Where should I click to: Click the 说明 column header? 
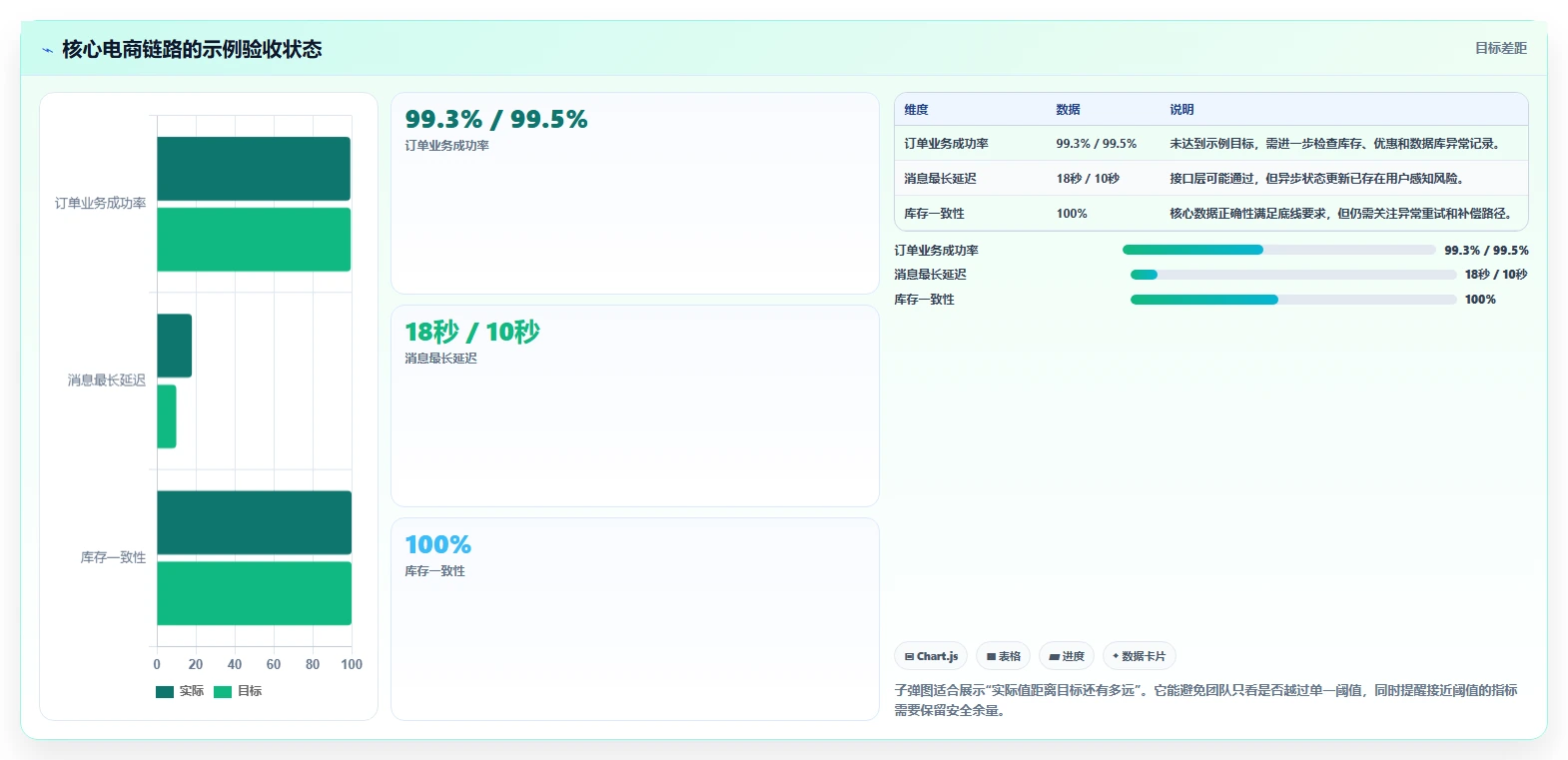(1182, 110)
